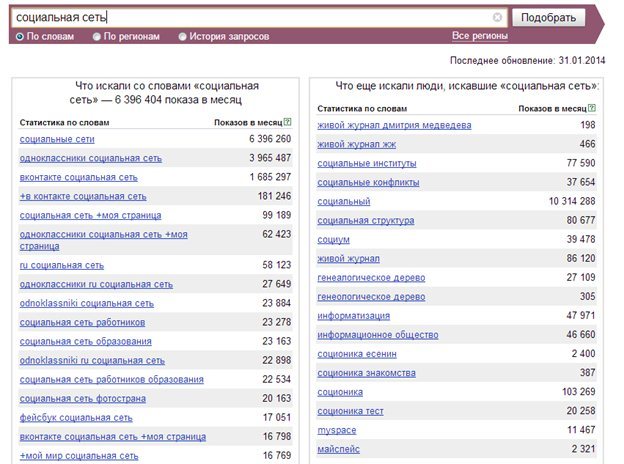Open 'живой журнал дмитрия медведева' link
This screenshot has height=464, width=624.
point(394,126)
